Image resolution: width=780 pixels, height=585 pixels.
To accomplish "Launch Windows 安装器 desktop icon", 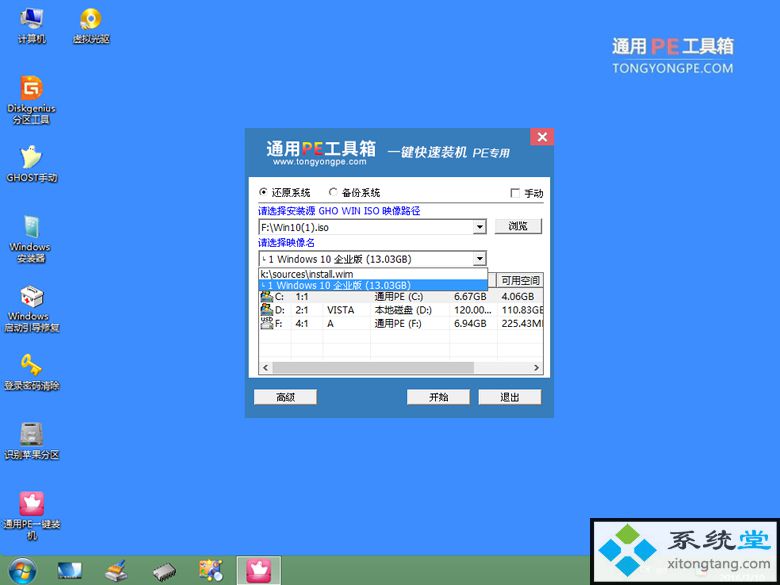I will pyautogui.click(x=30, y=239).
